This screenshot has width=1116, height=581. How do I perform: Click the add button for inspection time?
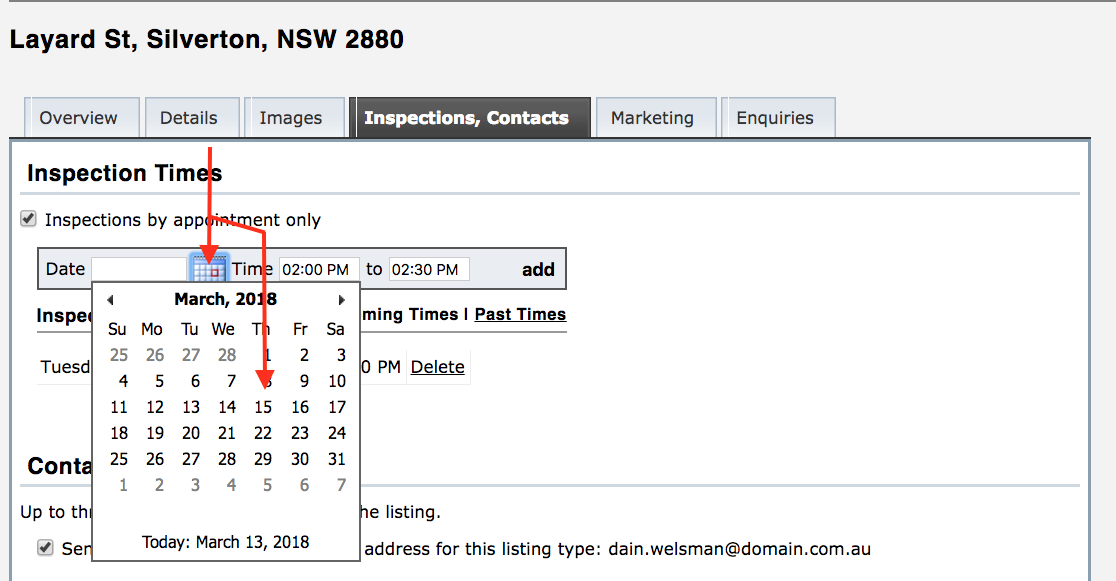(538, 268)
